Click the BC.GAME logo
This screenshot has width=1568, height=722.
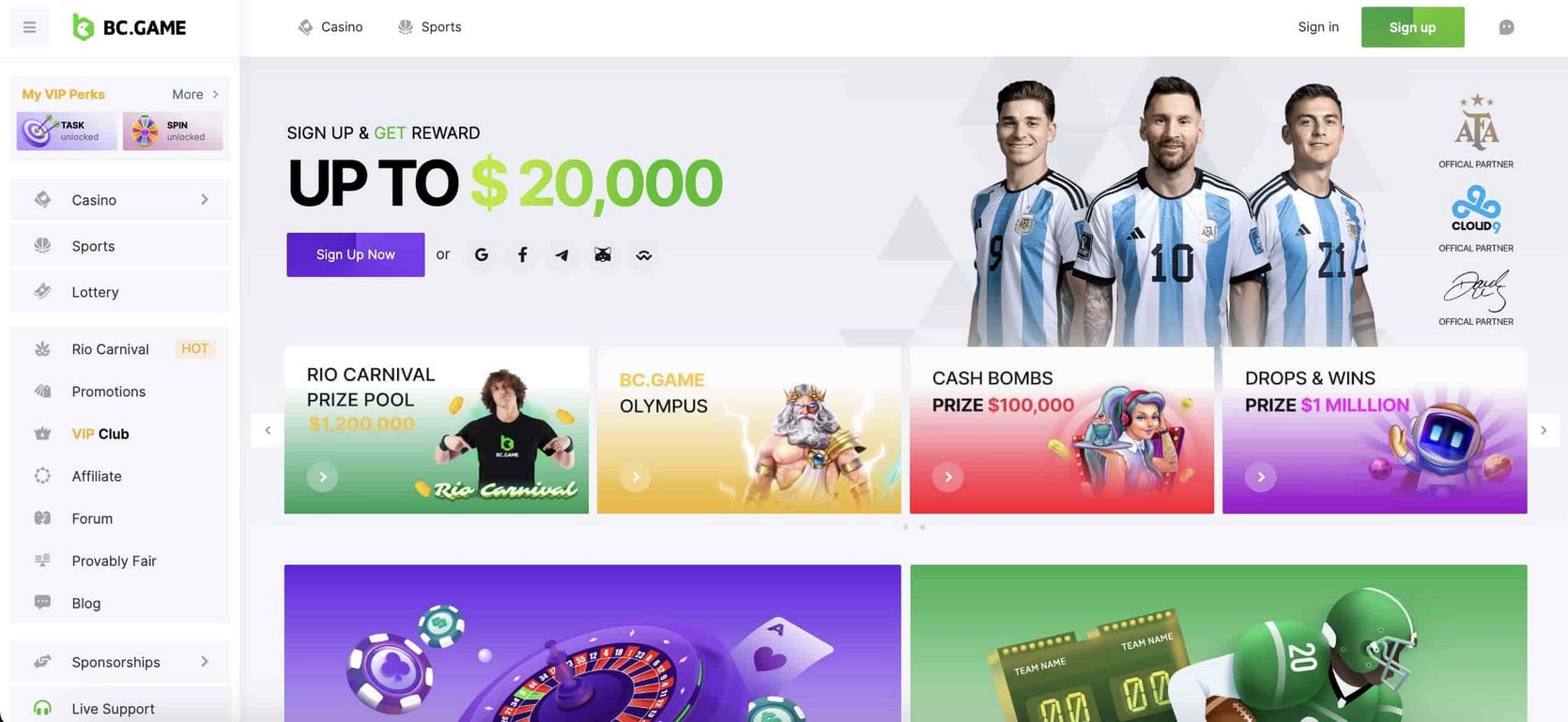point(130,27)
